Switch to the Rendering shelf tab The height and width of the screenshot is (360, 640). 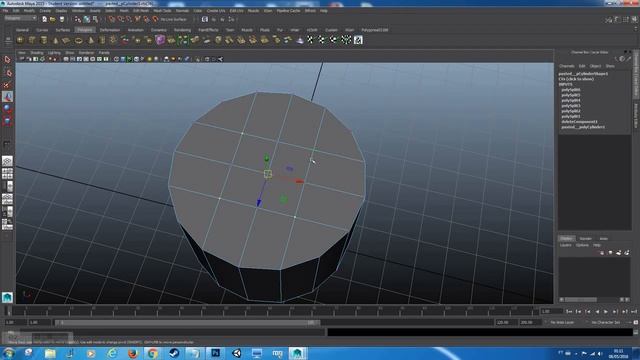click(182, 30)
